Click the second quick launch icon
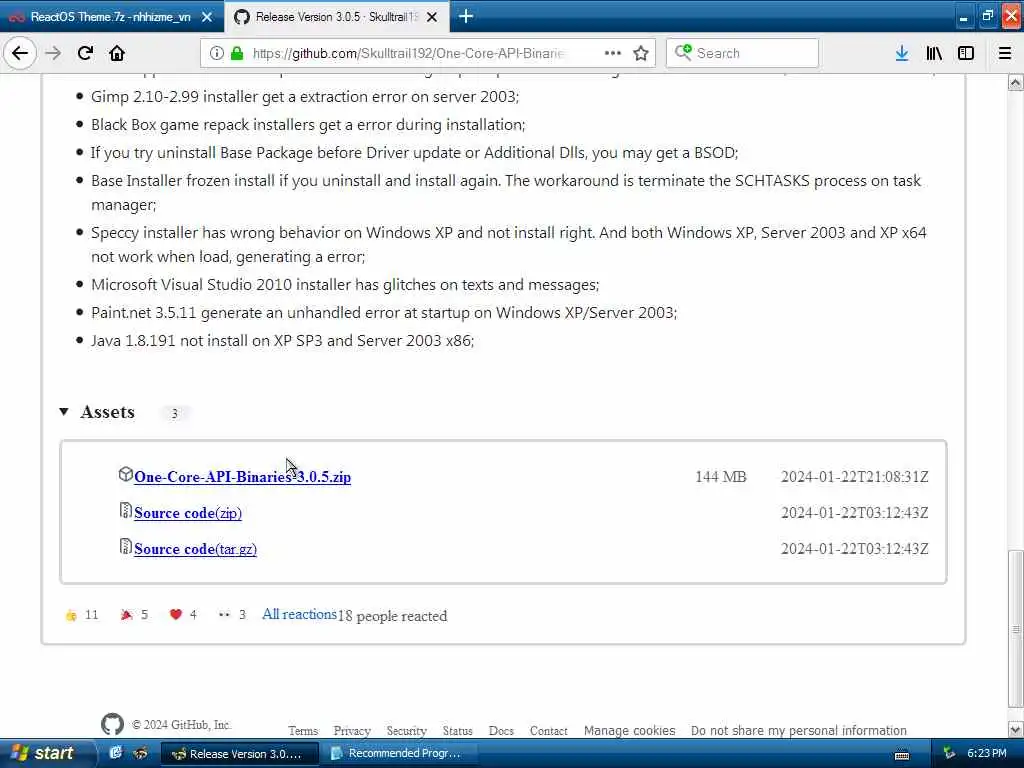The width and height of the screenshot is (1024, 768). pos(140,753)
